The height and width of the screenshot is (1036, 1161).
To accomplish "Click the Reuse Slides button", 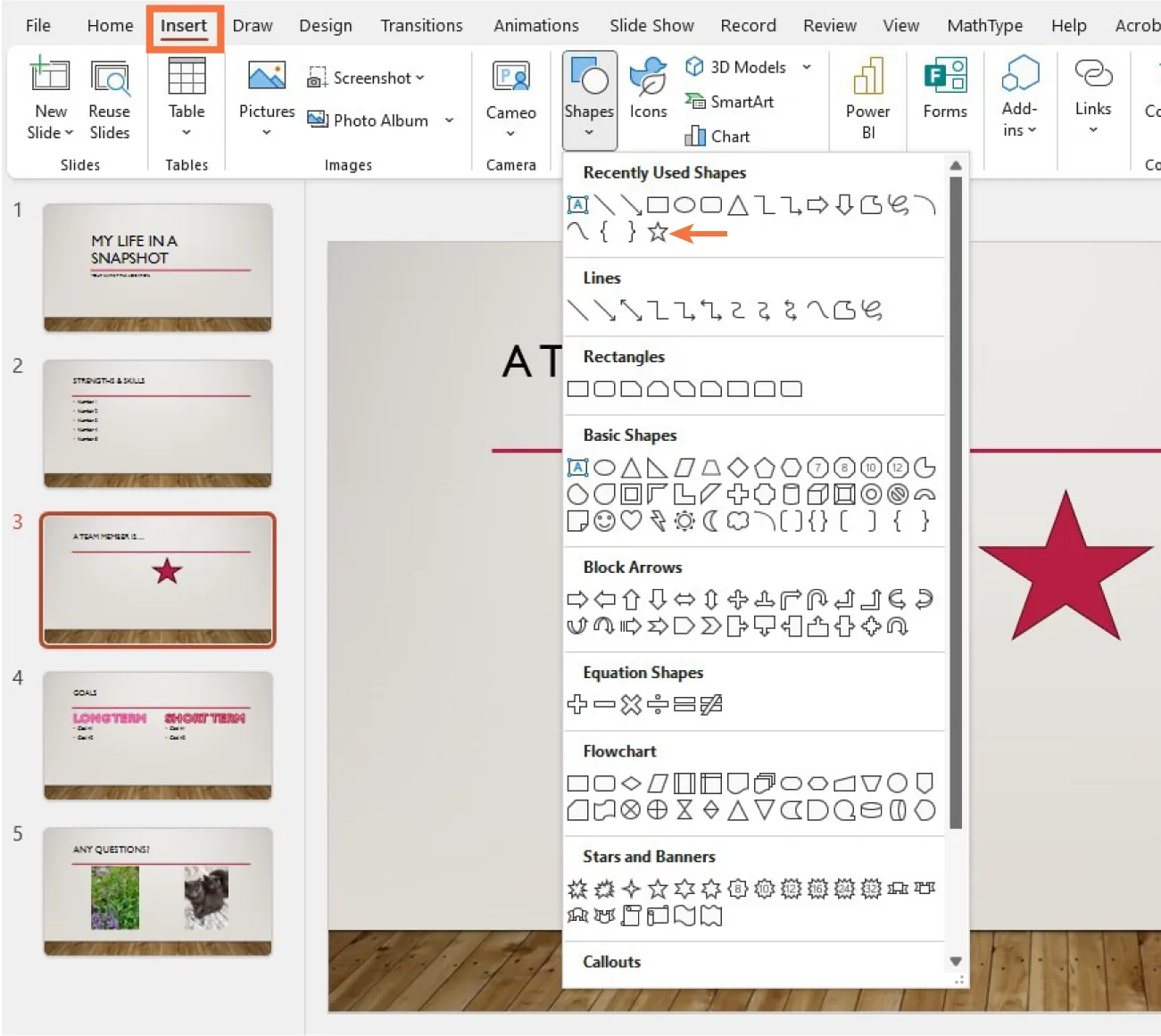I will (109, 98).
